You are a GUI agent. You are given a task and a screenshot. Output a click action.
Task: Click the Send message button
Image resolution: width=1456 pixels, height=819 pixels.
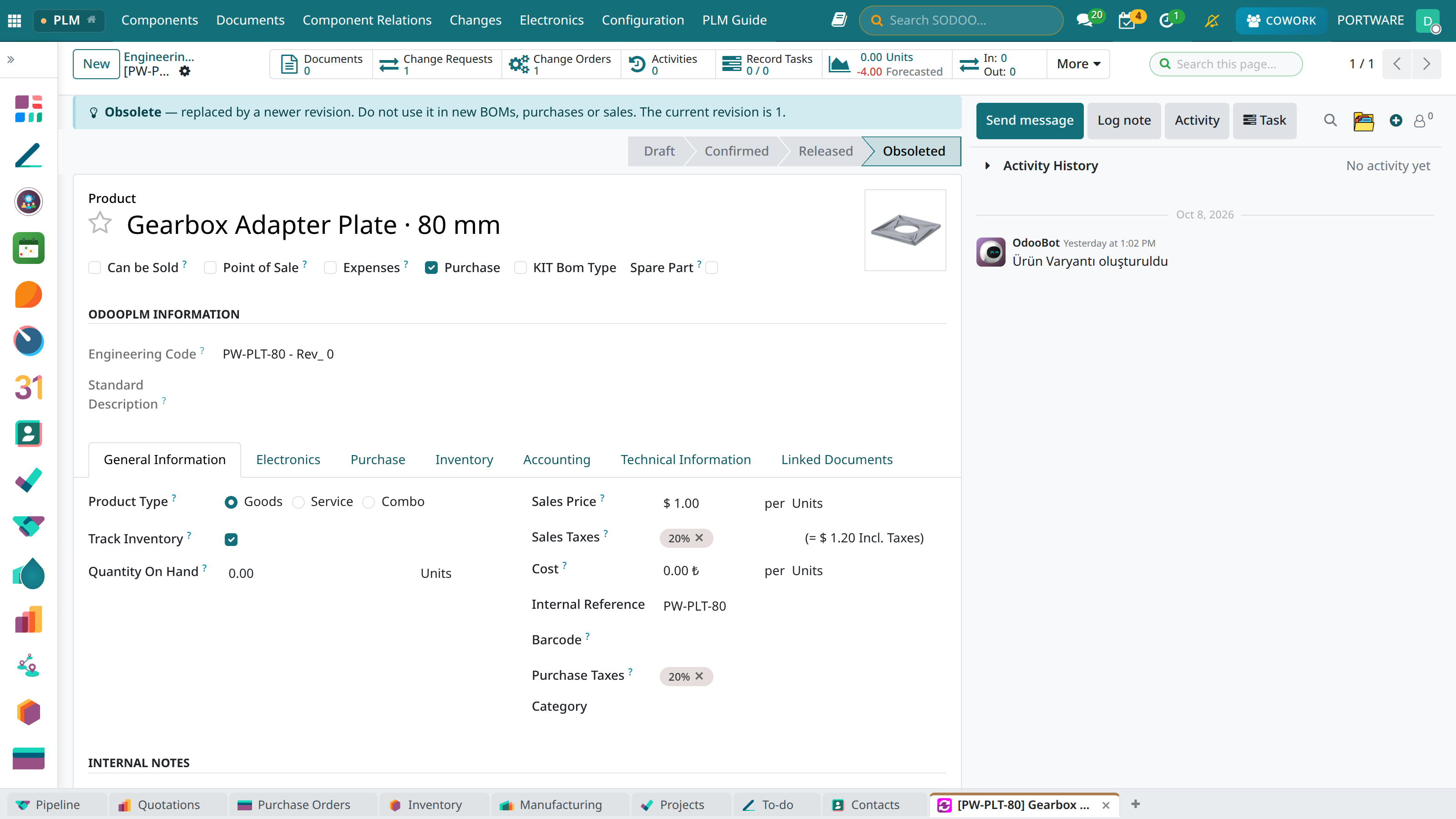click(1029, 121)
